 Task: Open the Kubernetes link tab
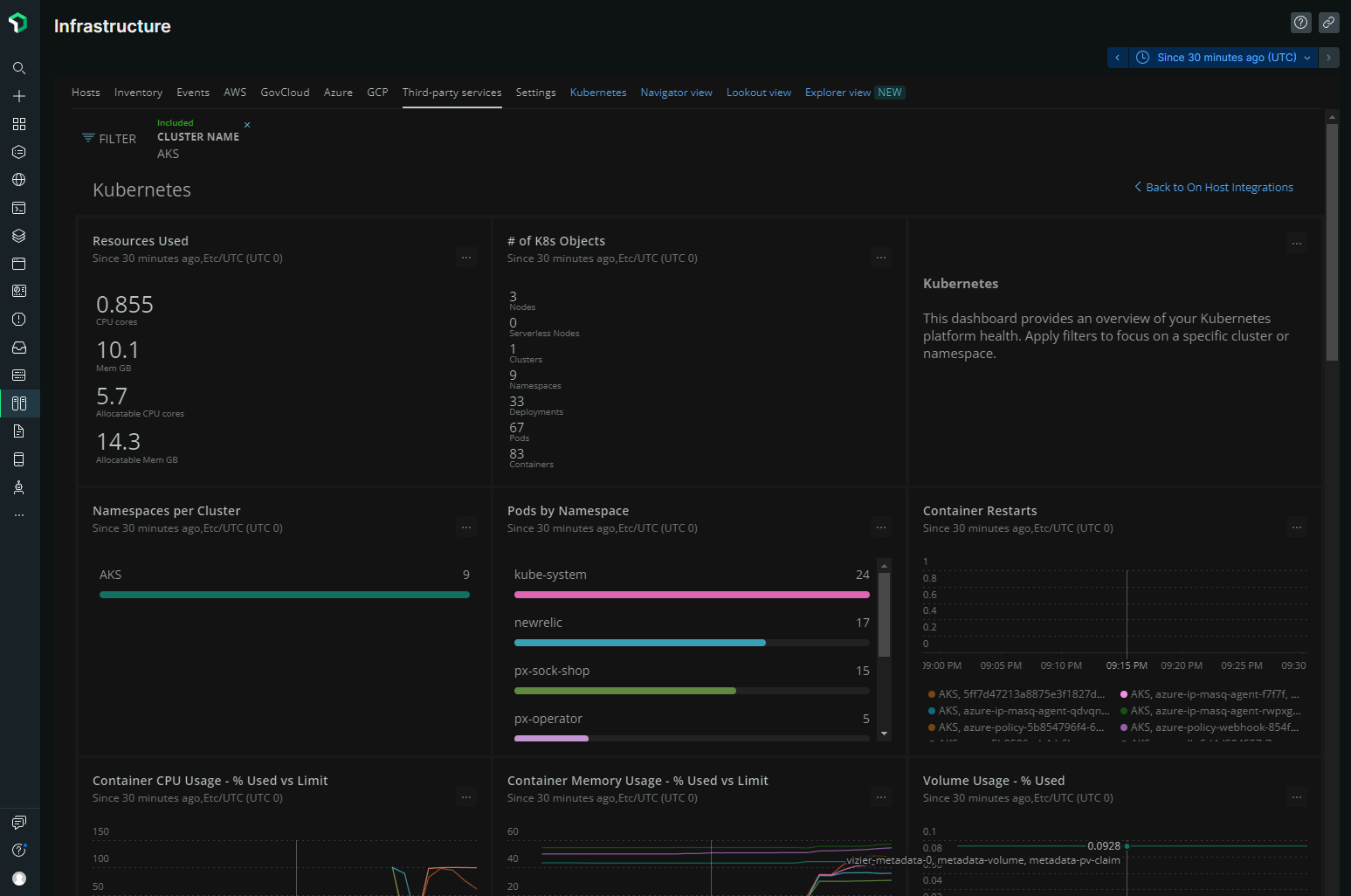[x=598, y=93]
